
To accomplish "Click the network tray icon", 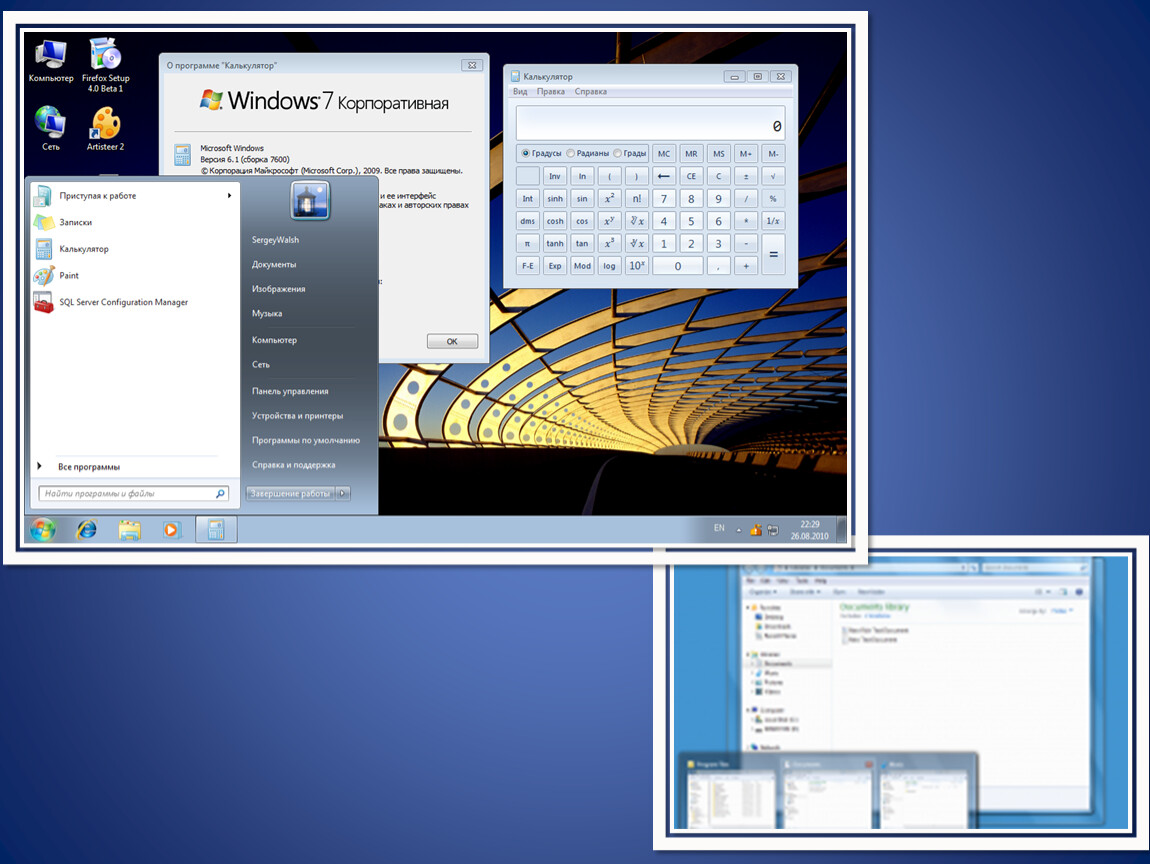I will pos(772,530).
